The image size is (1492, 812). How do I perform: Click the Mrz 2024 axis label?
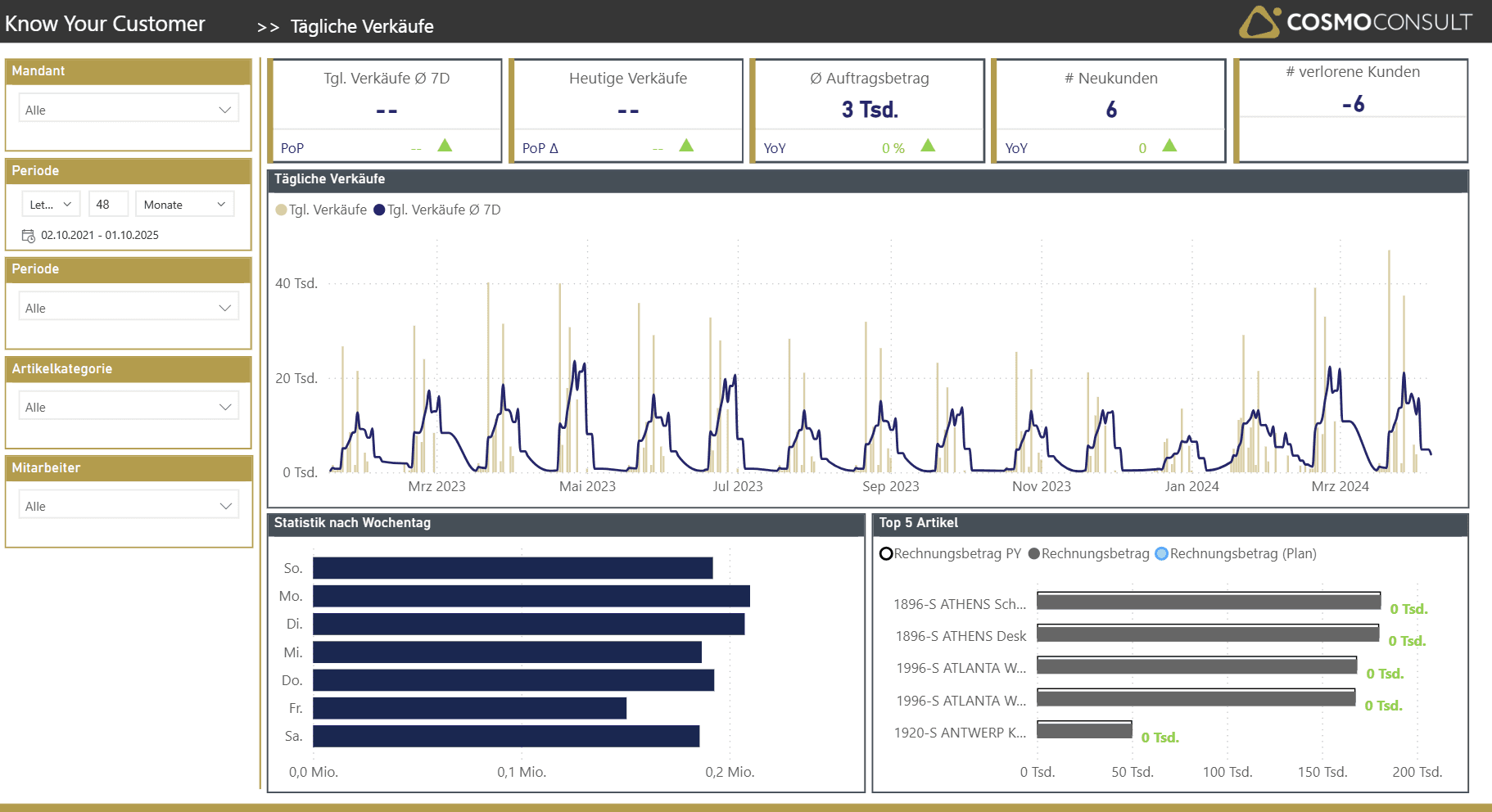(1341, 487)
